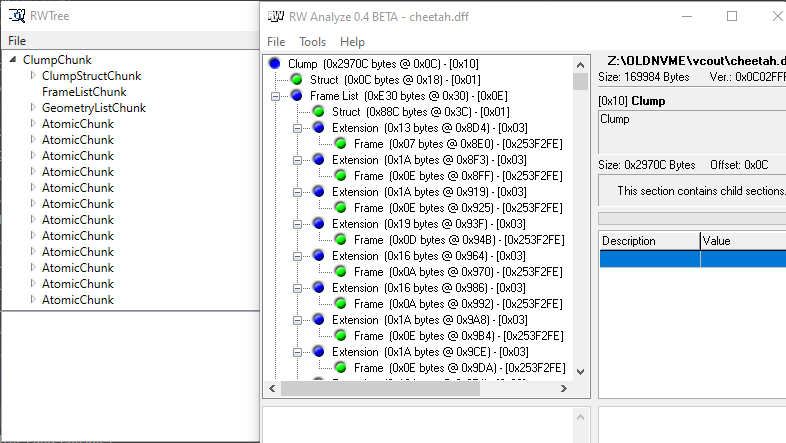
Task: Open the Tools menu
Action: pos(312,42)
